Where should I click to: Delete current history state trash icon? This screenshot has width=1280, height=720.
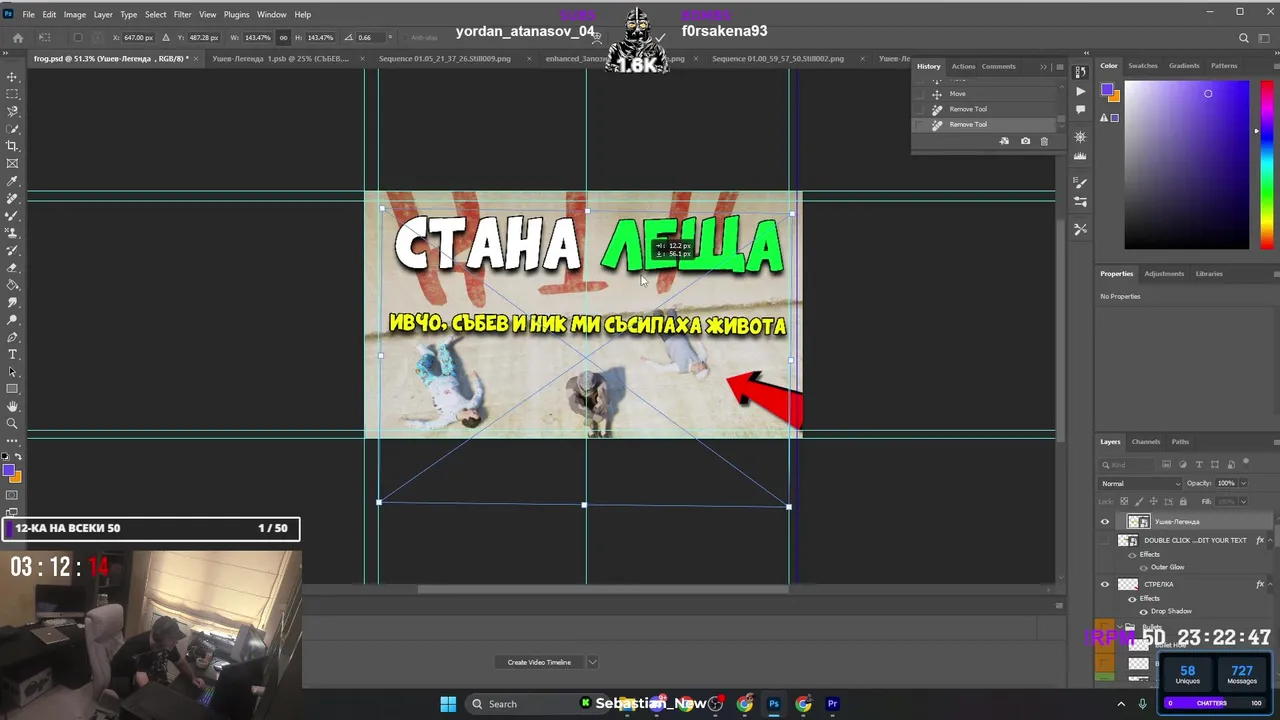(x=1044, y=141)
